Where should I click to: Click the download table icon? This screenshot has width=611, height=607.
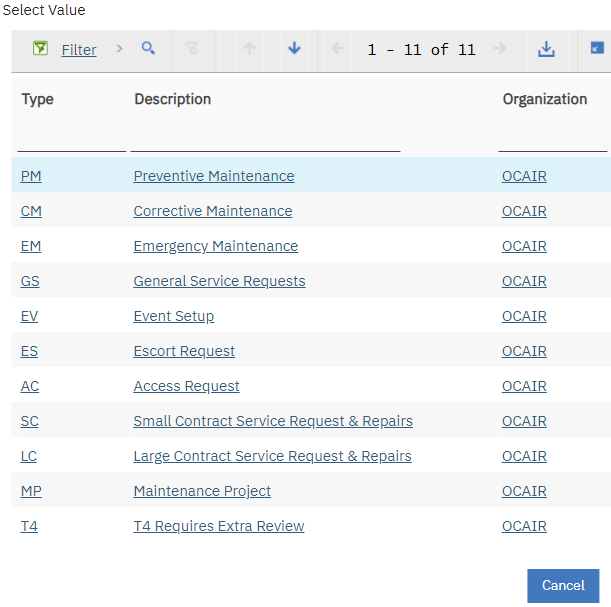(x=546, y=49)
